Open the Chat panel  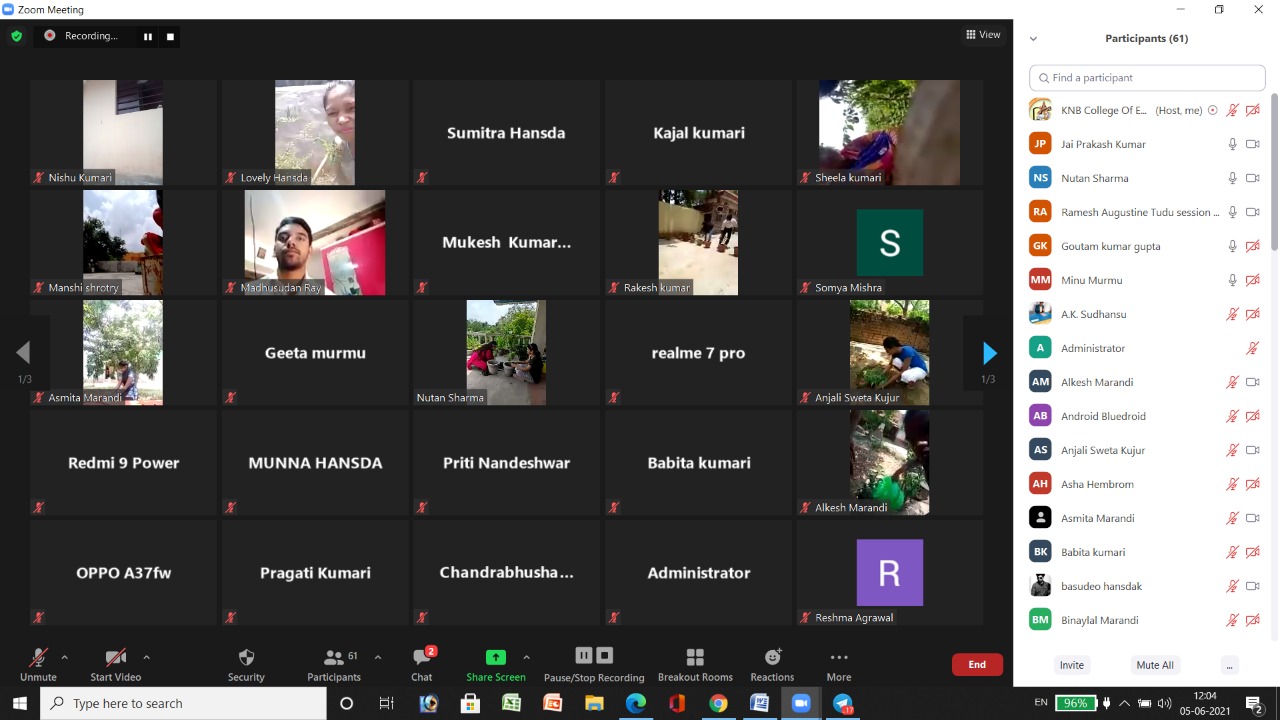[x=422, y=664]
